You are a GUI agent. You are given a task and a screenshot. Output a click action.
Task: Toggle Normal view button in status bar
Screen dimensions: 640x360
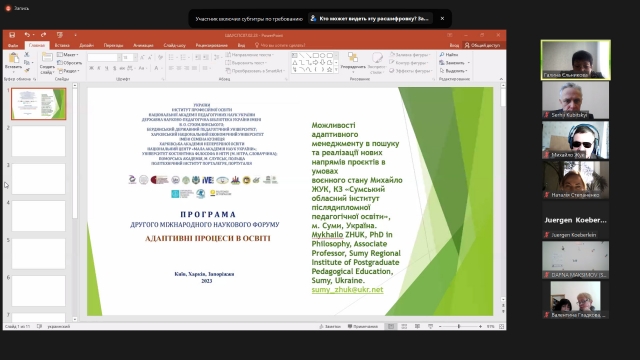(391, 326)
